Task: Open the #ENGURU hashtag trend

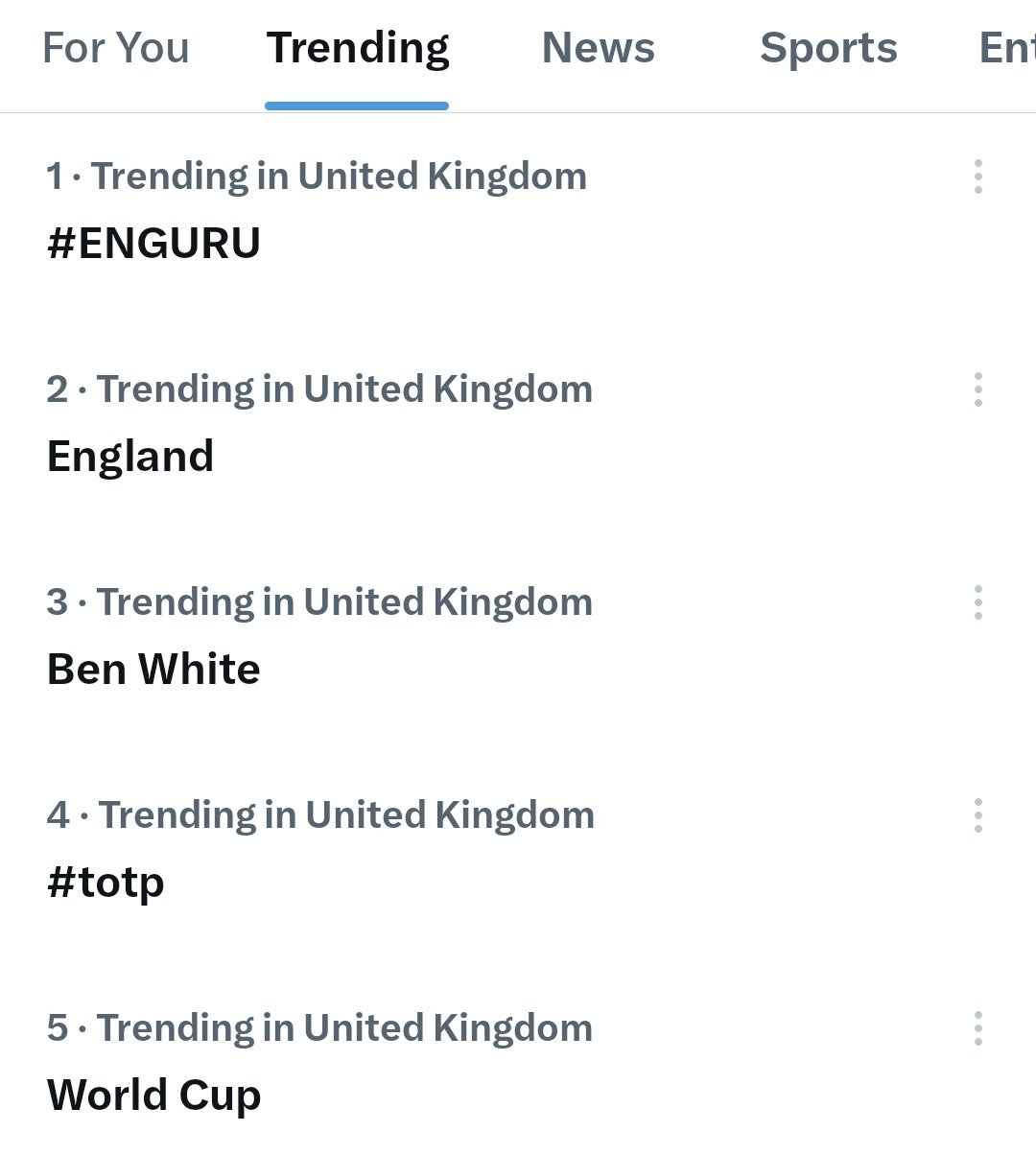Action: [x=153, y=244]
